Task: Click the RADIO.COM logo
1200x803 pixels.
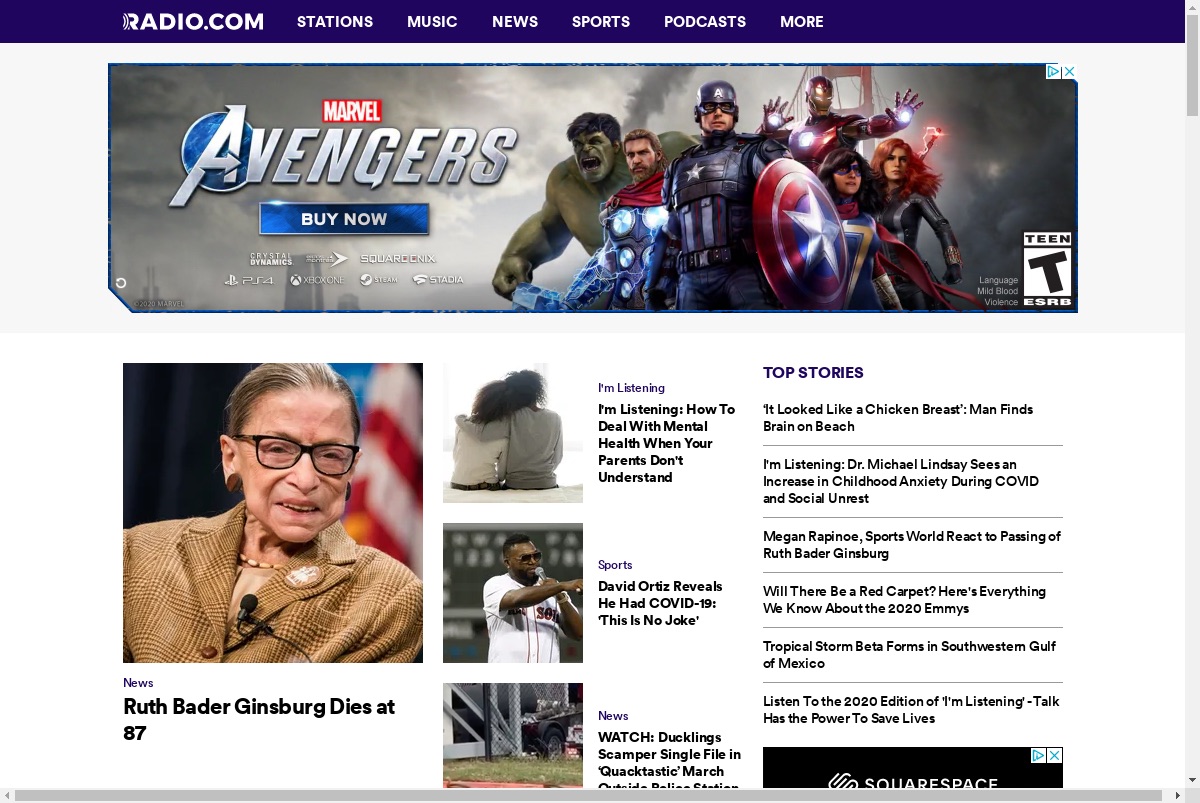Action: pos(193,21)
